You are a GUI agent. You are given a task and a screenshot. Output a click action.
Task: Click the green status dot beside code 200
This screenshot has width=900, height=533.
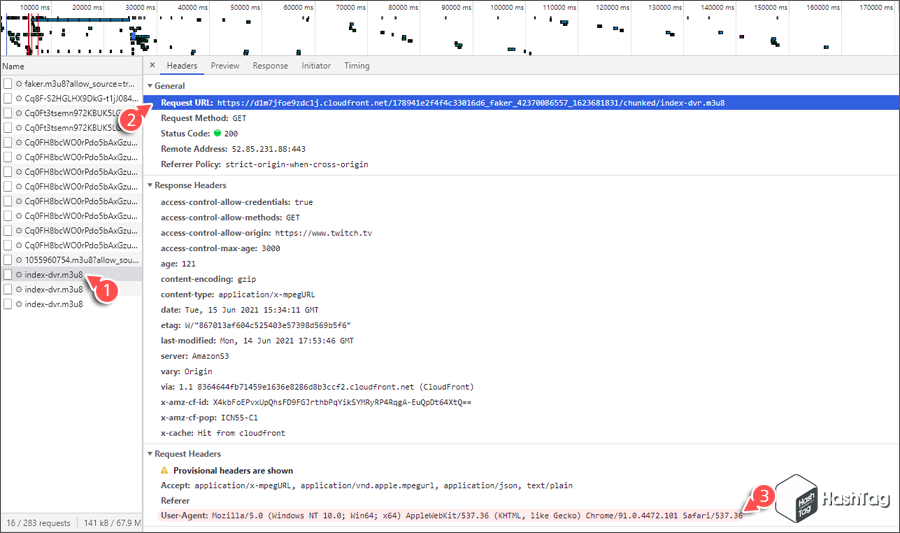218,133
